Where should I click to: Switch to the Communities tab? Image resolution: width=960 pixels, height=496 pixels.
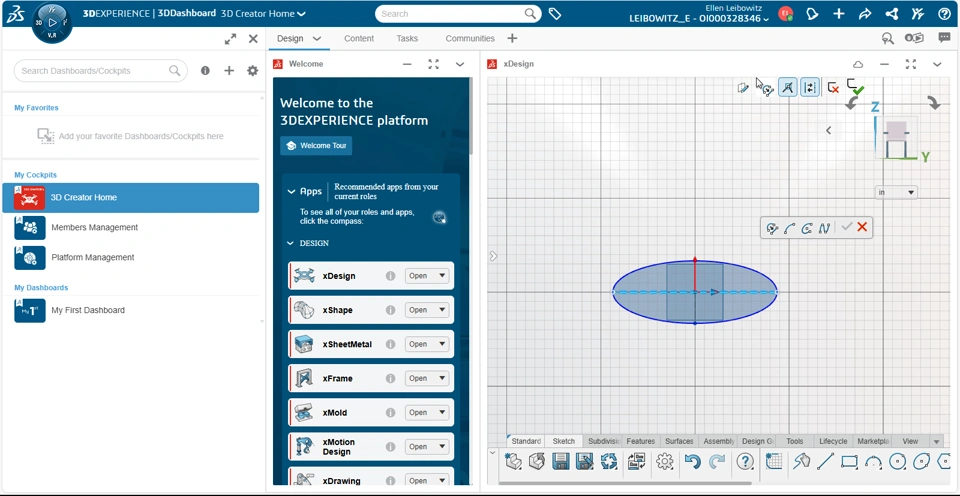coord(470,38)
